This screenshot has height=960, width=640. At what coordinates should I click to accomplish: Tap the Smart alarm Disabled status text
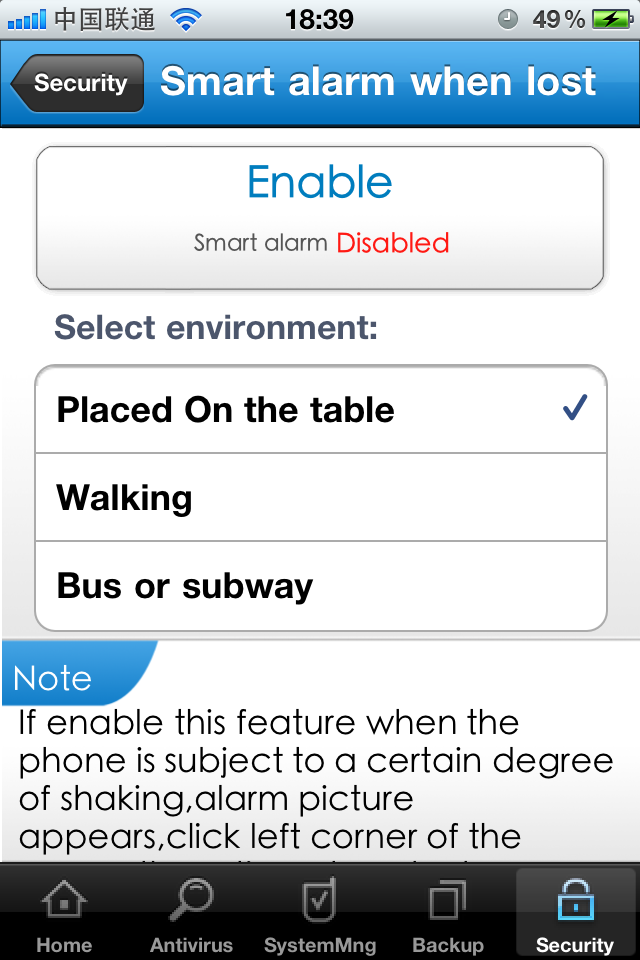pos(321,243)
